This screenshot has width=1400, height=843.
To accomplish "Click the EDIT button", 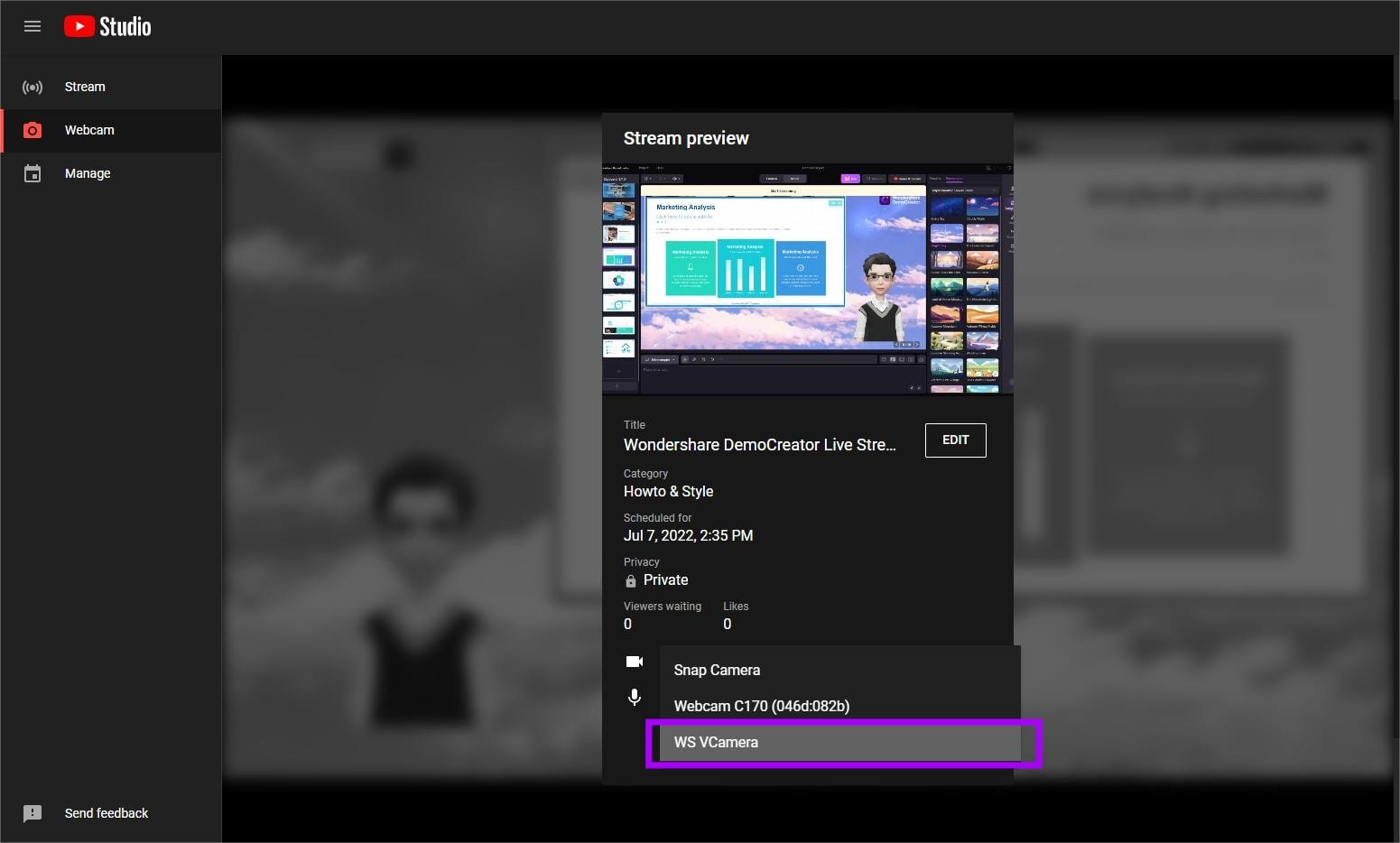I will click(956, 440).
